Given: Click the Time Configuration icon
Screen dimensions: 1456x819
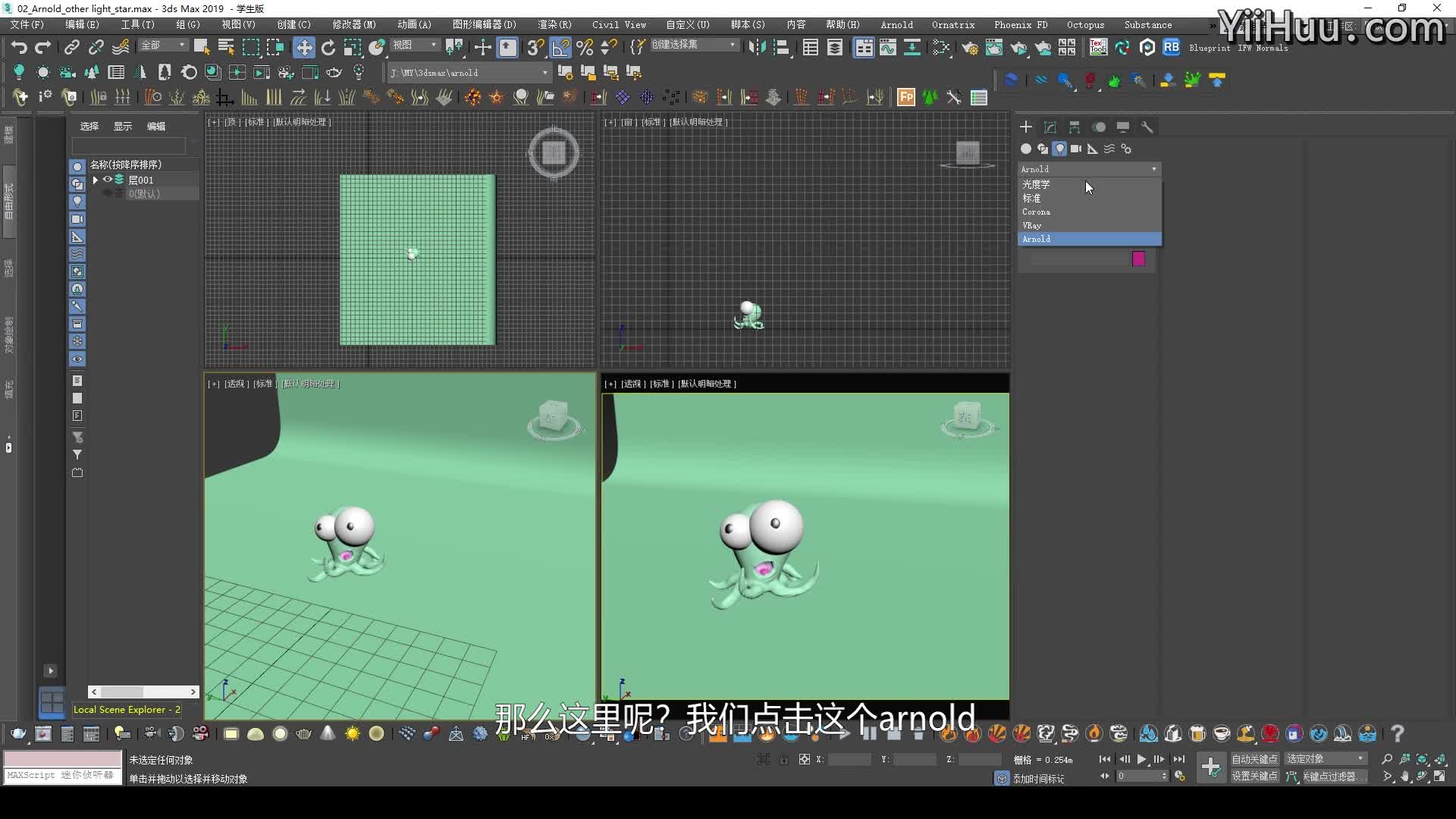Looking at the screenshot, I should 1179,777.
